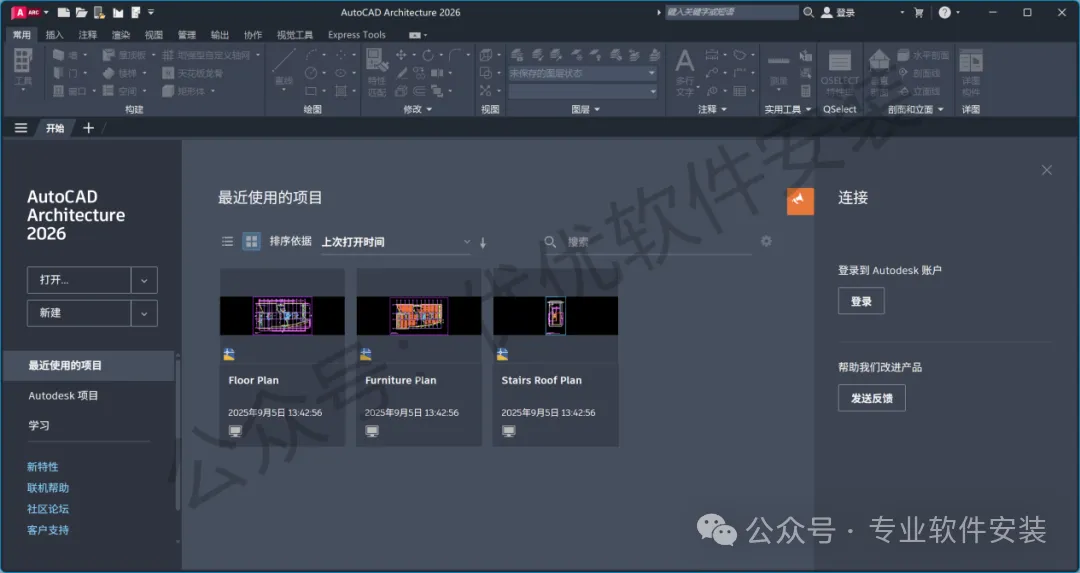Expand the 打开 button dropdown arrow
The height and width of the screenshot is (573, 1080).
(x=144, y=280)
